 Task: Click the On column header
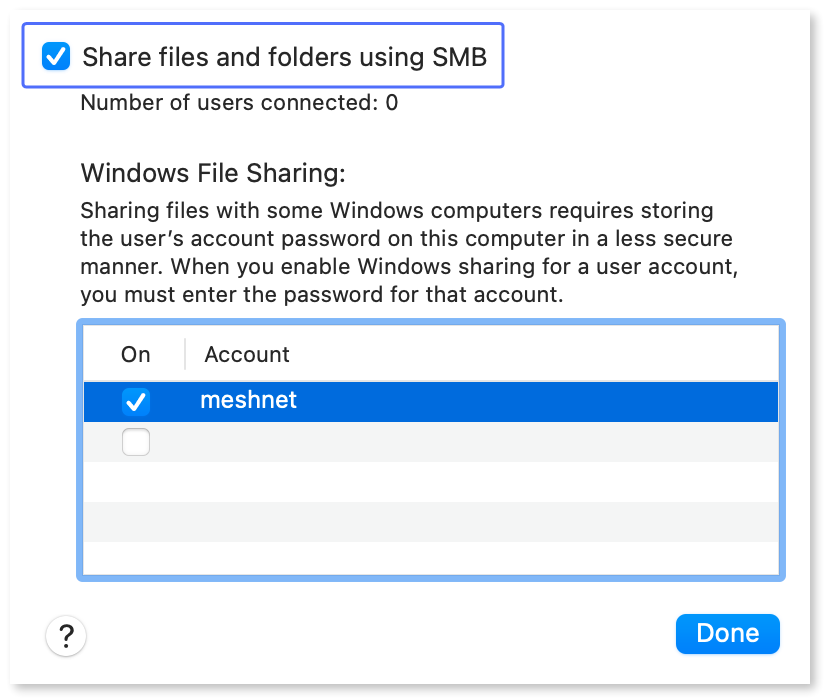[x=135, y=354]
